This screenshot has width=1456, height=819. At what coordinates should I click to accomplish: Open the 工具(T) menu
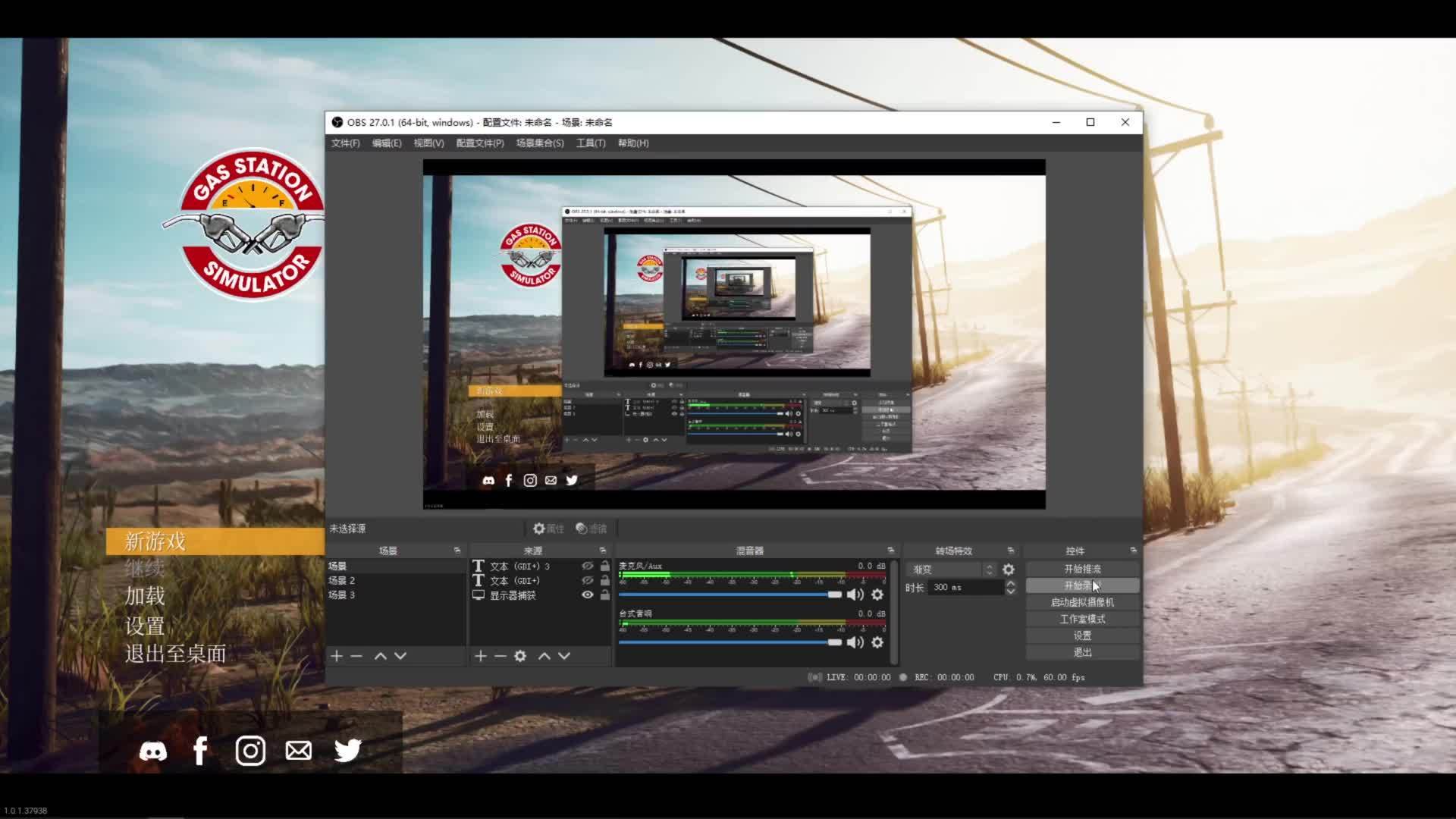[x=591, y=143]
